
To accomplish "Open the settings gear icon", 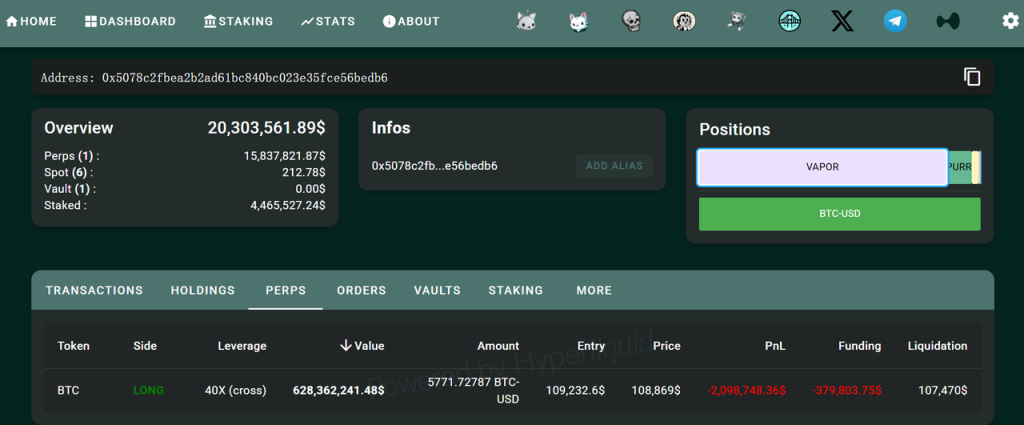I will pyautogui.click(x=1010, y=21).
